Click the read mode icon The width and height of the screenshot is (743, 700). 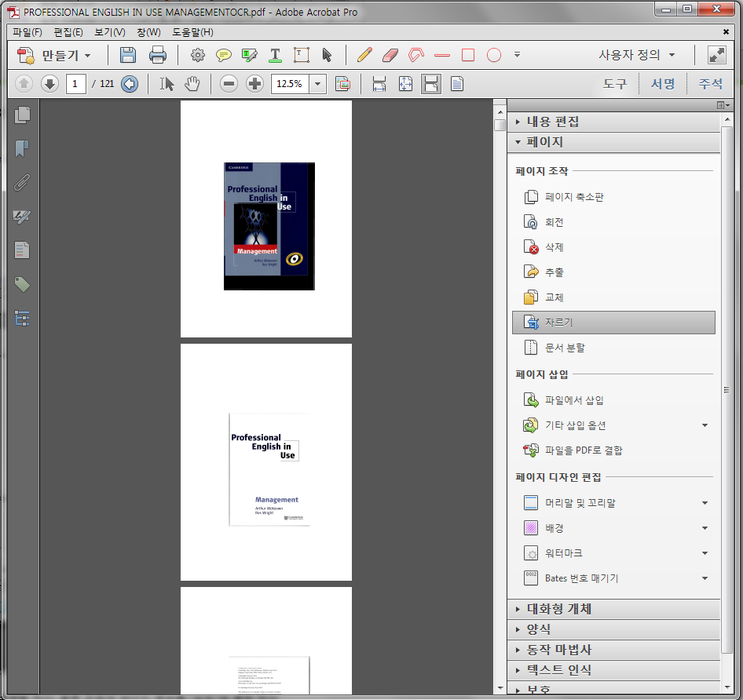tap(457, 84)
